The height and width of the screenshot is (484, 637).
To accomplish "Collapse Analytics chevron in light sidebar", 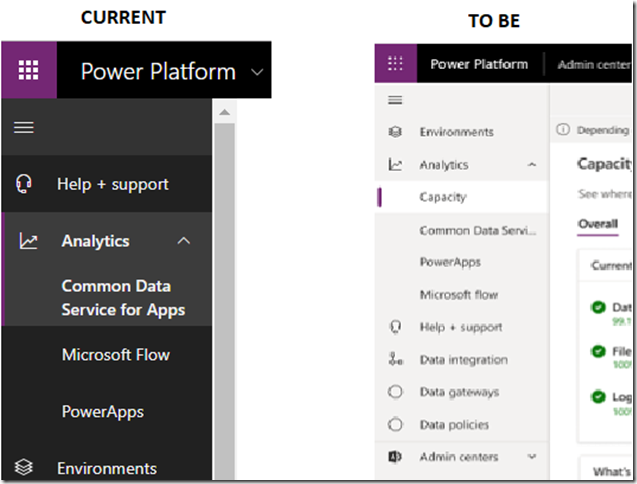I will tap(532, 165).
